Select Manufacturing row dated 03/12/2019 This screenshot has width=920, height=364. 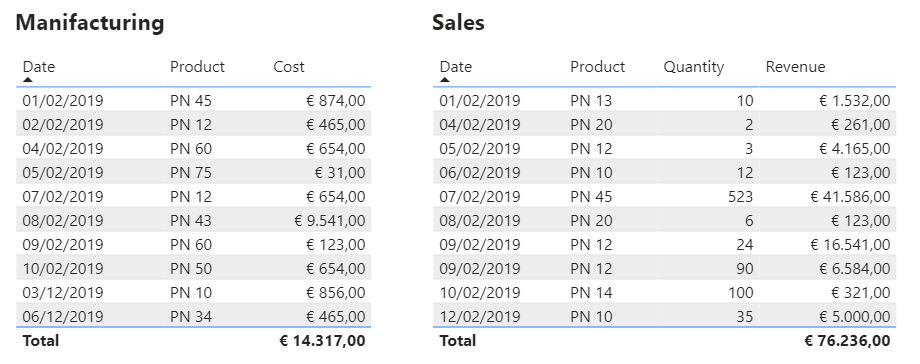(x=194, y=292)
